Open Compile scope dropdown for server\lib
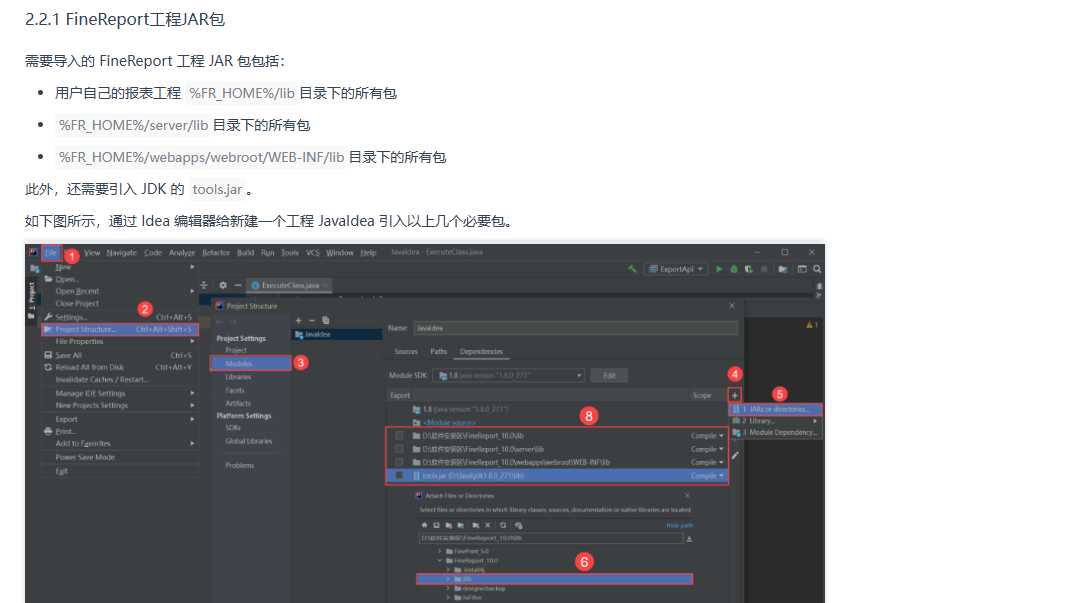 coord(707,449)
